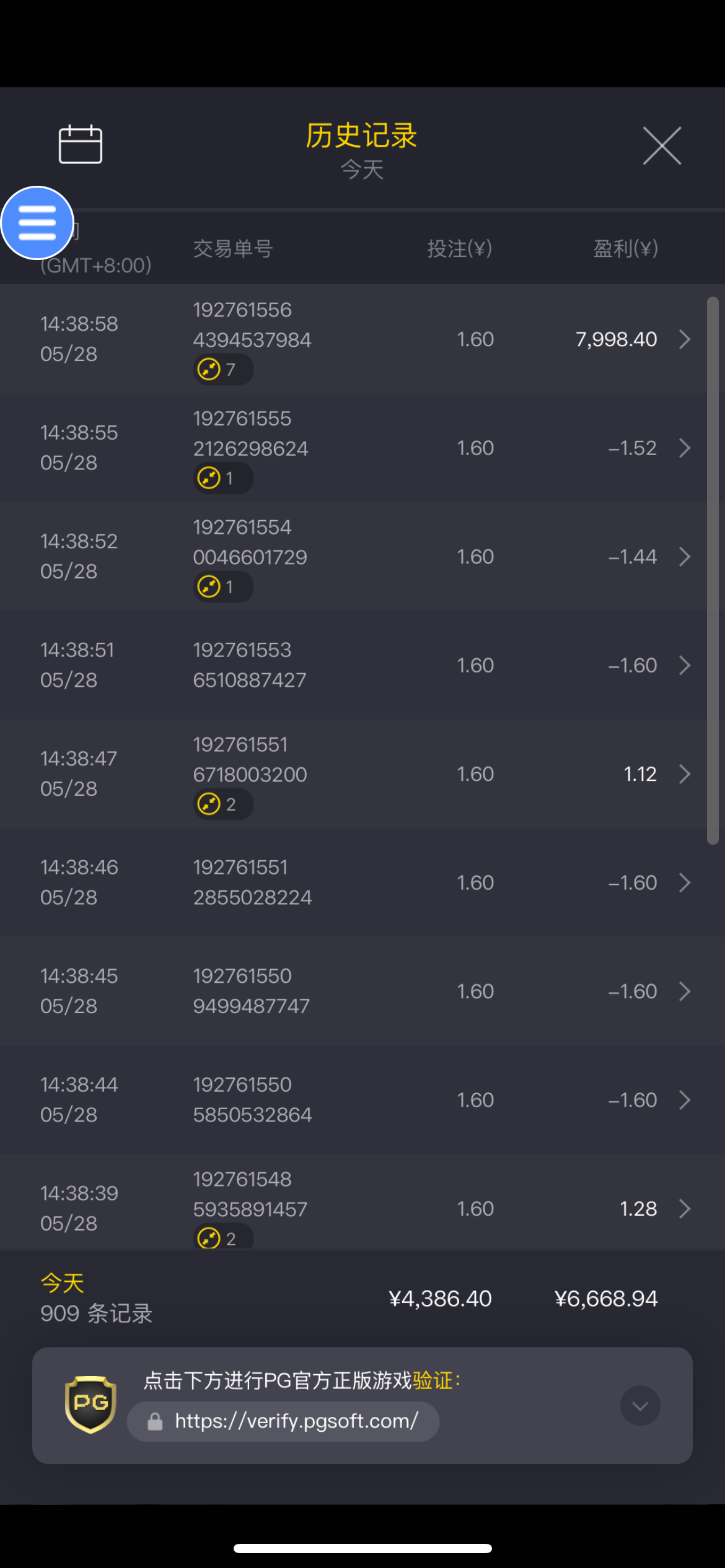The height and width of the screenshot is (1568, 725).
Task: Expand the -1.52 profit record details
Action: tap(684, 448)
